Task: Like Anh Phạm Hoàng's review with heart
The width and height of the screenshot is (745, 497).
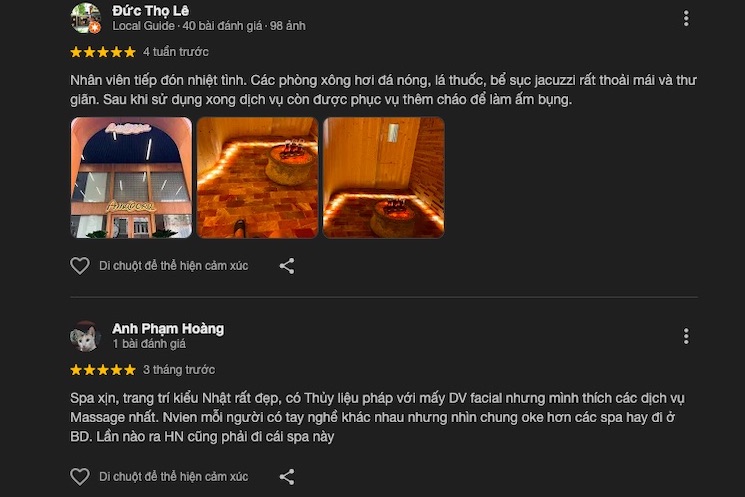Action: pyautogui.click(x=80, y=477)
